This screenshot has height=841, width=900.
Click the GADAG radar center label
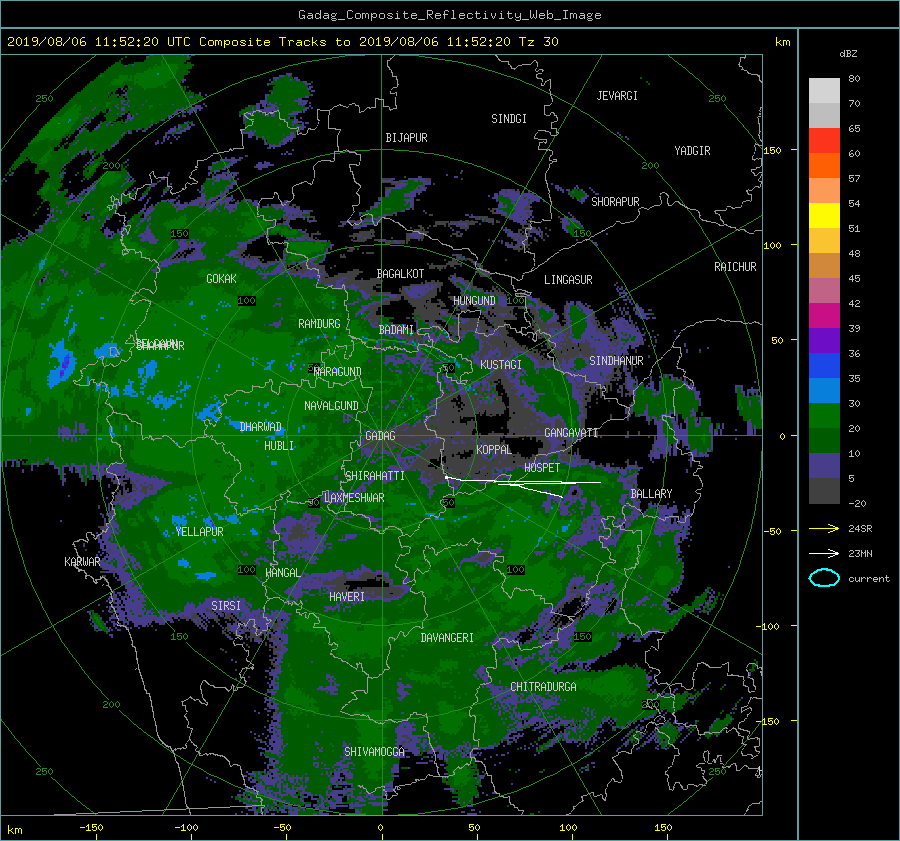point(380,436)
